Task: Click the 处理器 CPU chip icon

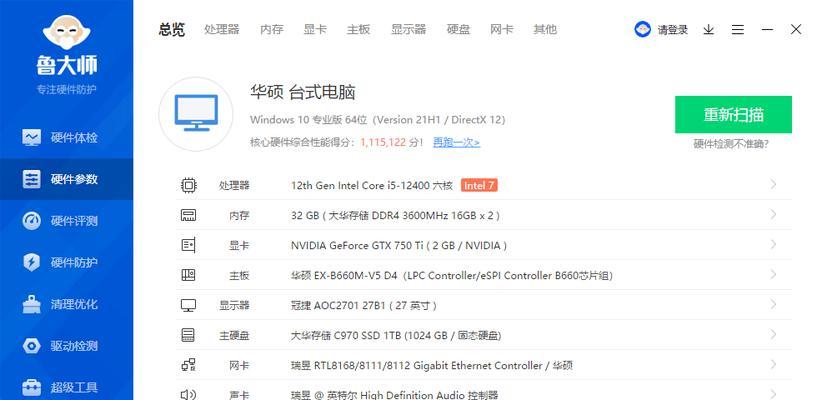Action: (189, 185)
